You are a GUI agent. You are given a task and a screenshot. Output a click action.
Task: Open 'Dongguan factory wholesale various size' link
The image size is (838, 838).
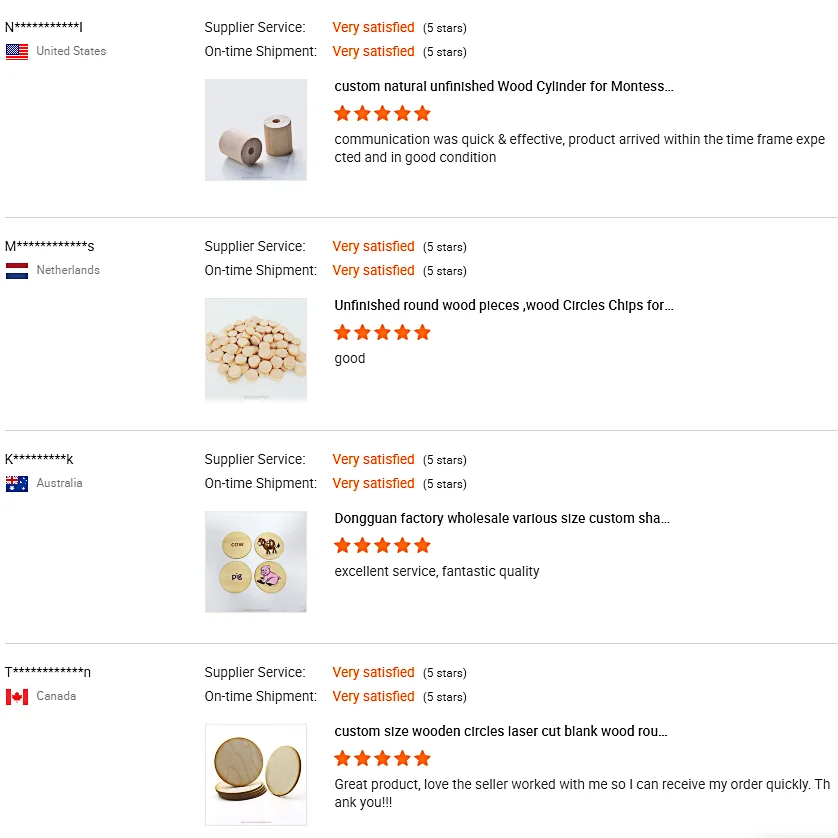coord(502,518)
